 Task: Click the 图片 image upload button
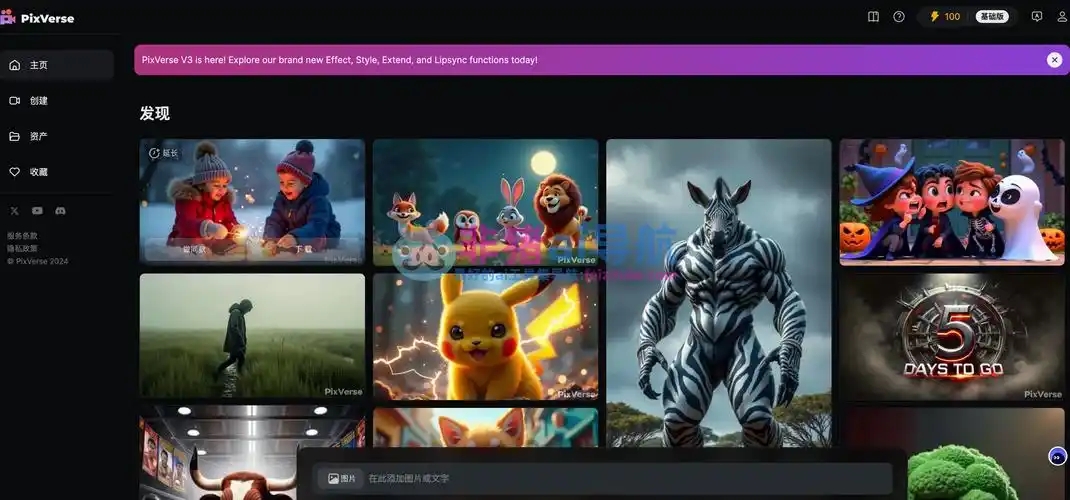tap(341, 479)
